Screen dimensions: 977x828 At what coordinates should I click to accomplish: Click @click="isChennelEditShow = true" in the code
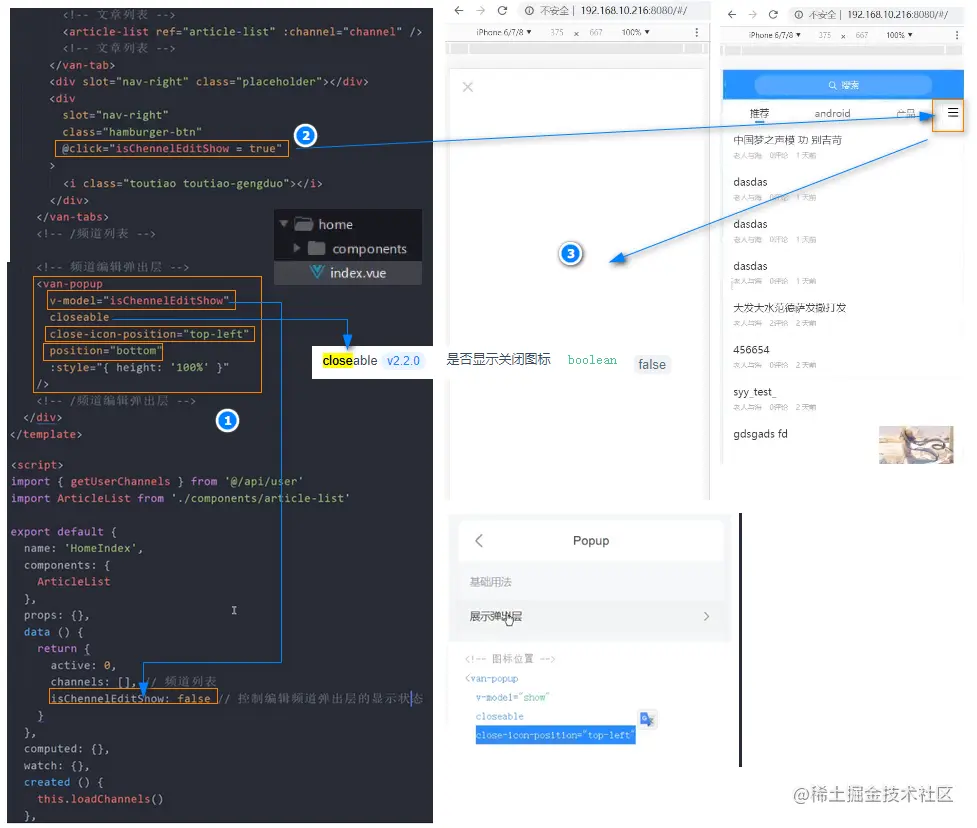coord(172,148)
